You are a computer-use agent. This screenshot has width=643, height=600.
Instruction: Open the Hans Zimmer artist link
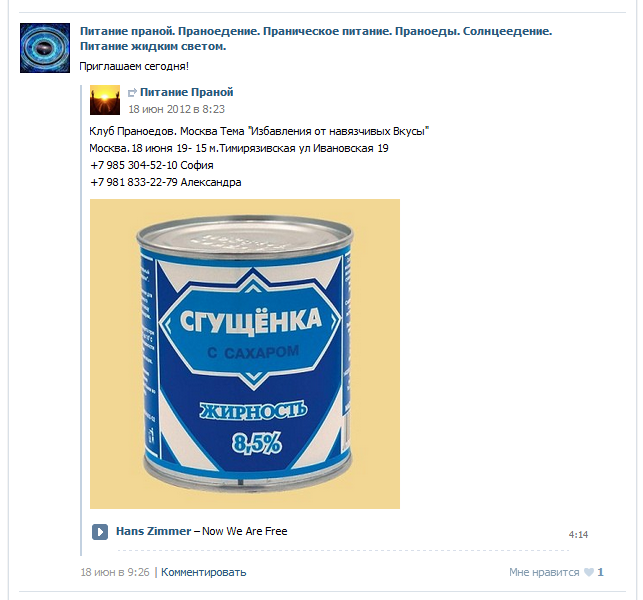tap(153, 531)
